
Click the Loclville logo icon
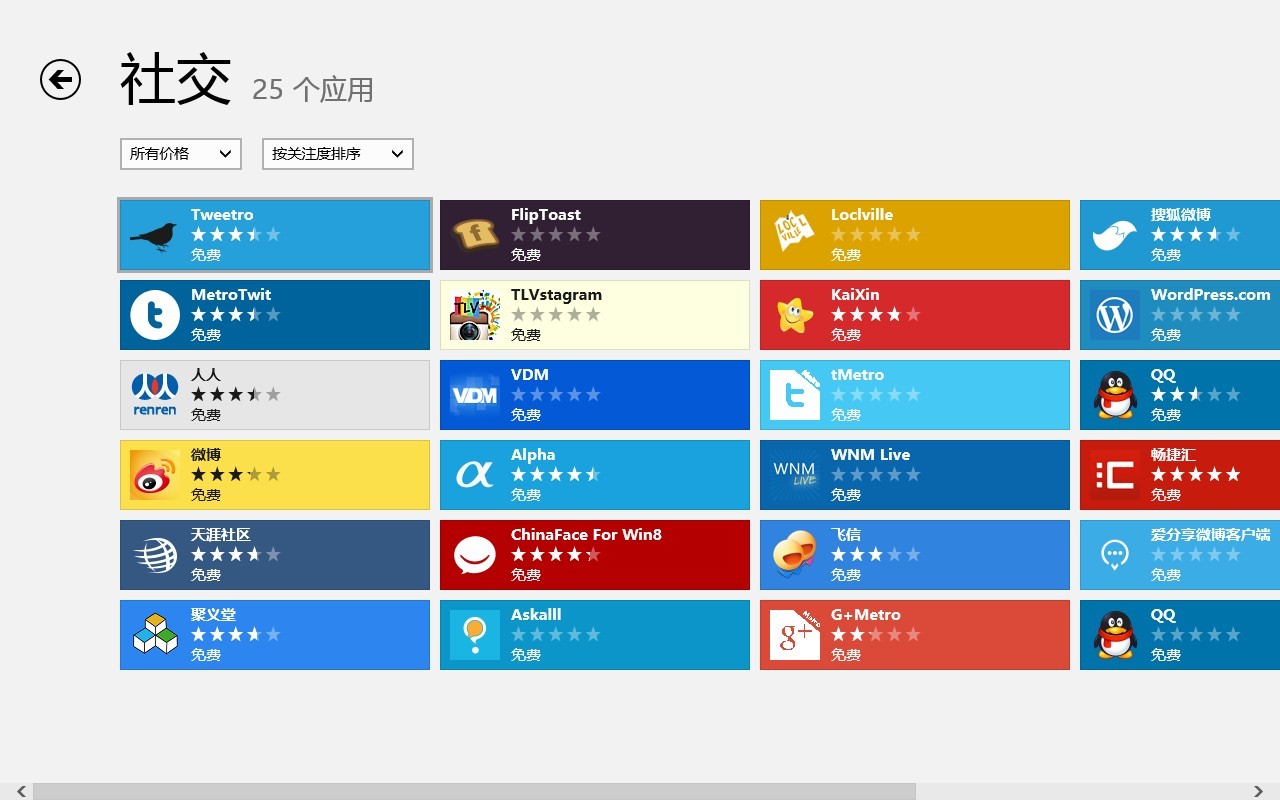pos(795,232)
